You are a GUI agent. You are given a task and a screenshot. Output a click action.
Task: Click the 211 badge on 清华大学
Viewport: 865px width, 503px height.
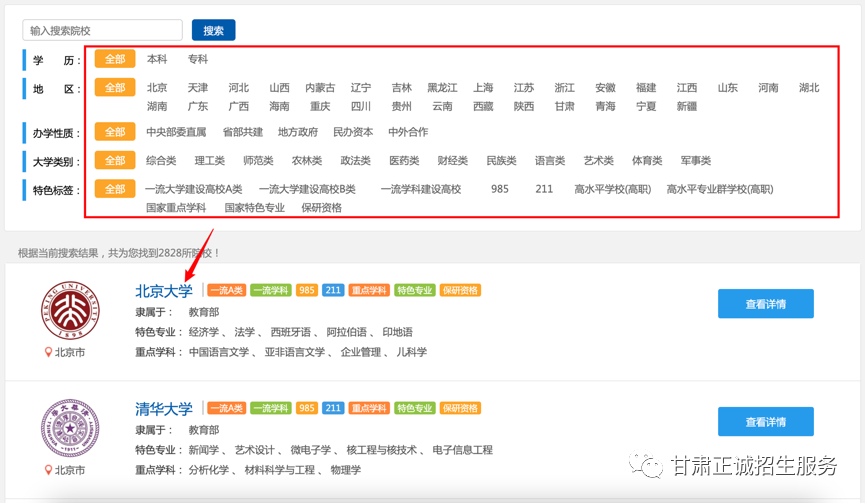click(333, 408)
